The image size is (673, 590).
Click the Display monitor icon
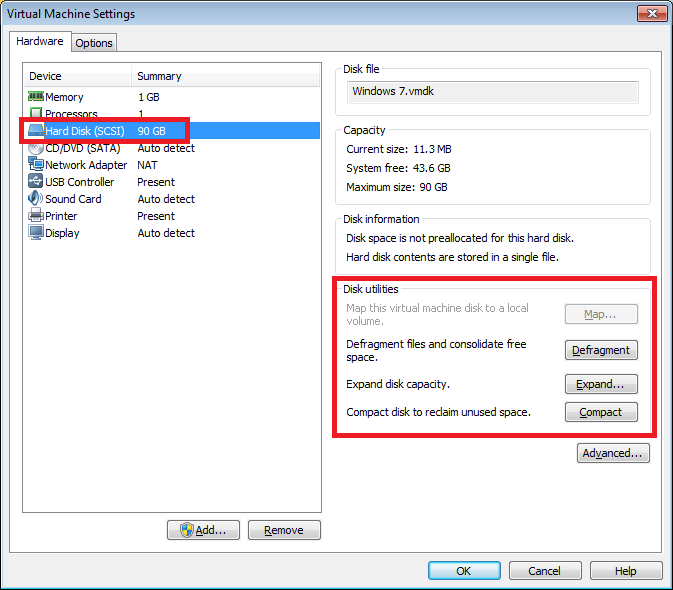click(36, 233)
